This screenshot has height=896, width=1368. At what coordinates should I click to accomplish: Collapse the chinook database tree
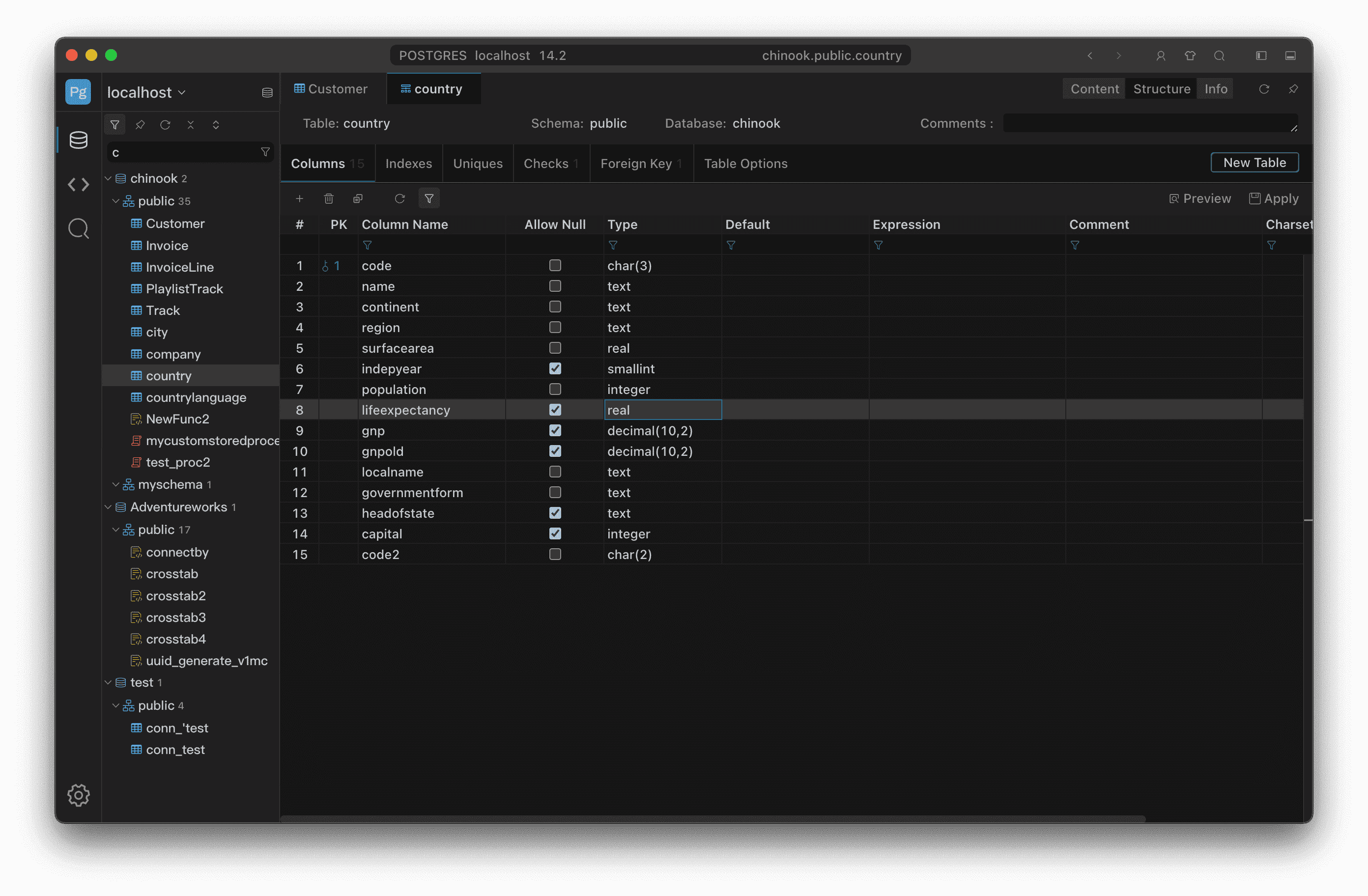pos(108,178)
